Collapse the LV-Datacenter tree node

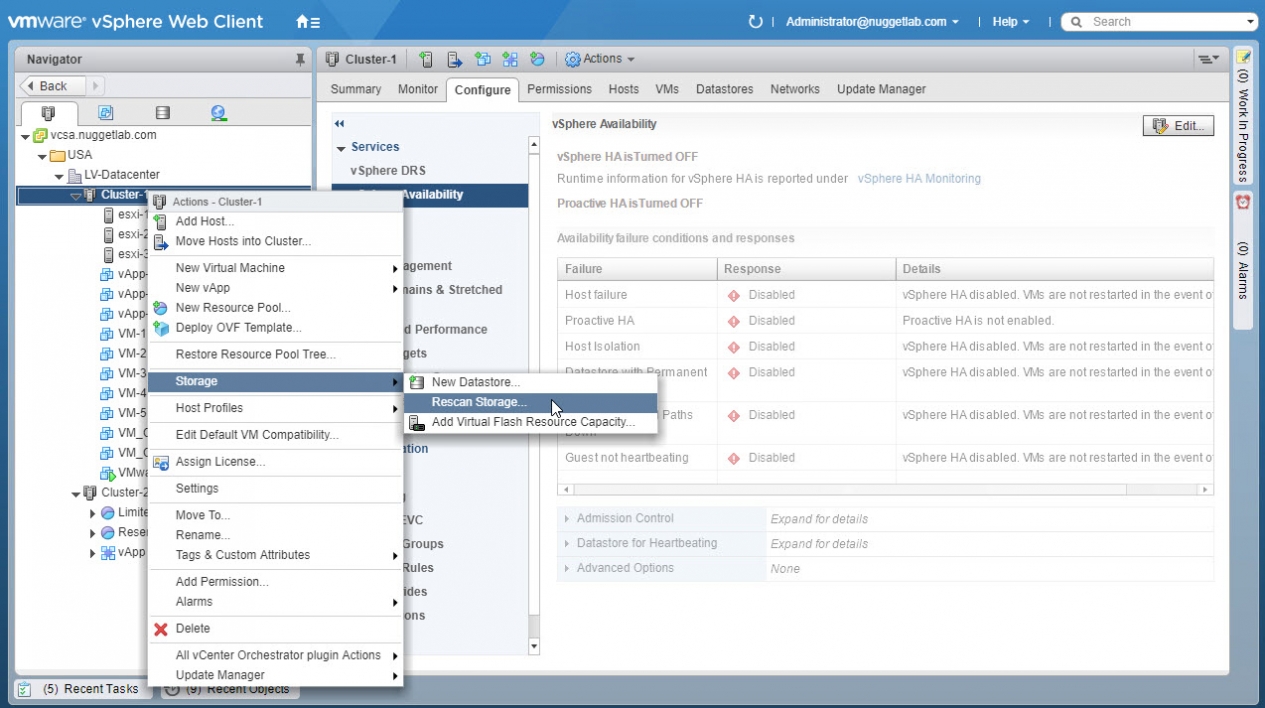[59, 176]
